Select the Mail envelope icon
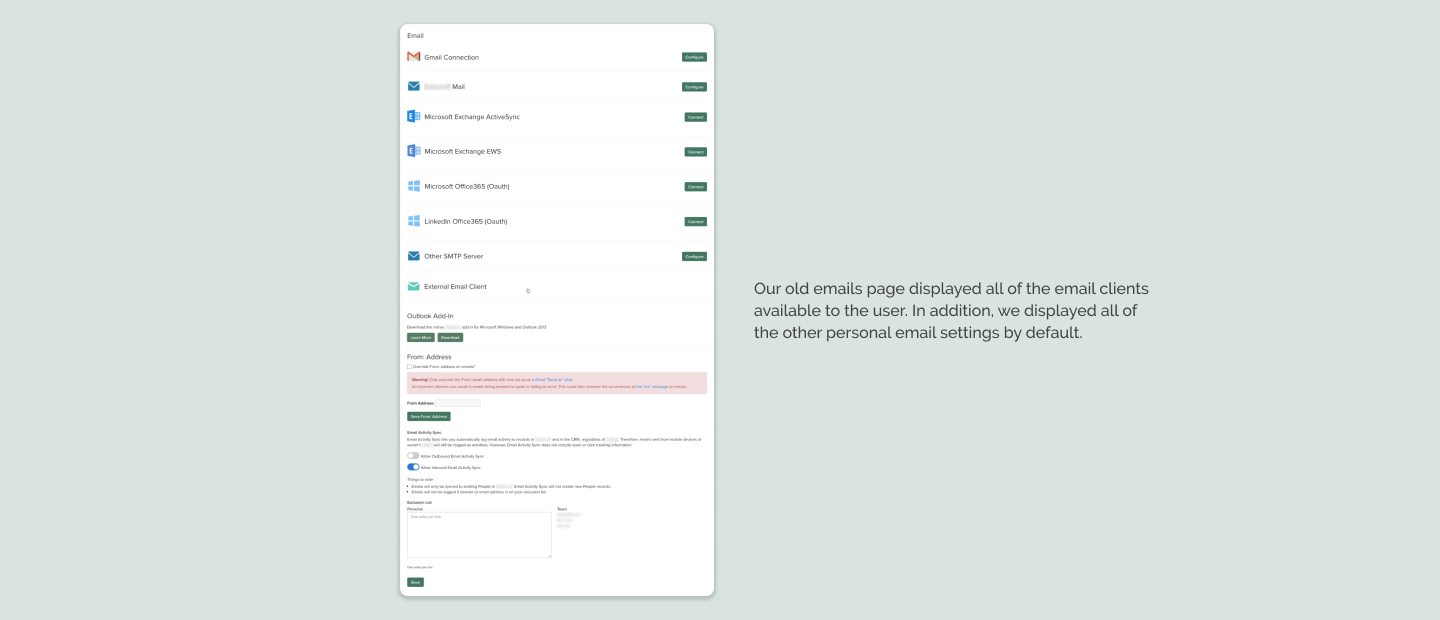Screen dimensions: 1440x620 [x=414, y=86]
